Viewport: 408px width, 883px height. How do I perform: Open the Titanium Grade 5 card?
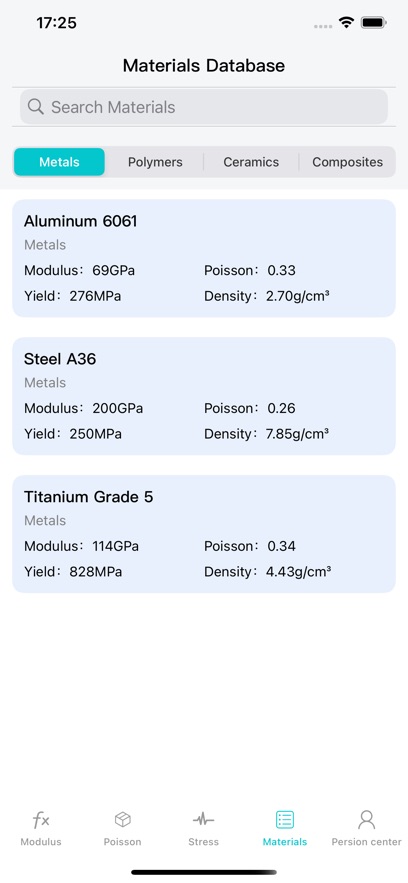[x=204, y=534]
